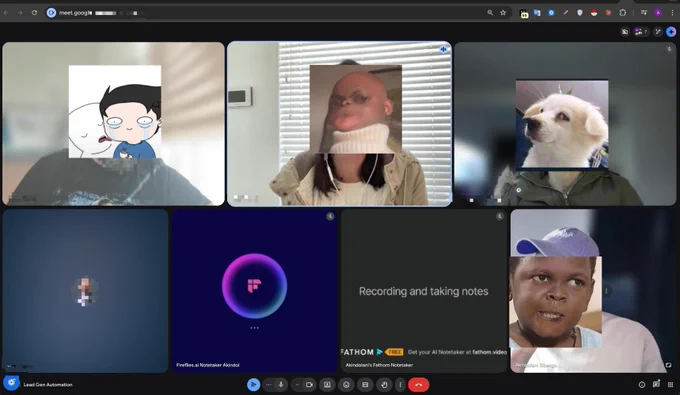The height and width of the screenshot is (395, 680).
Task: Click the zoom magnifier icon in the address bar
Action: (x=490, y=13)
